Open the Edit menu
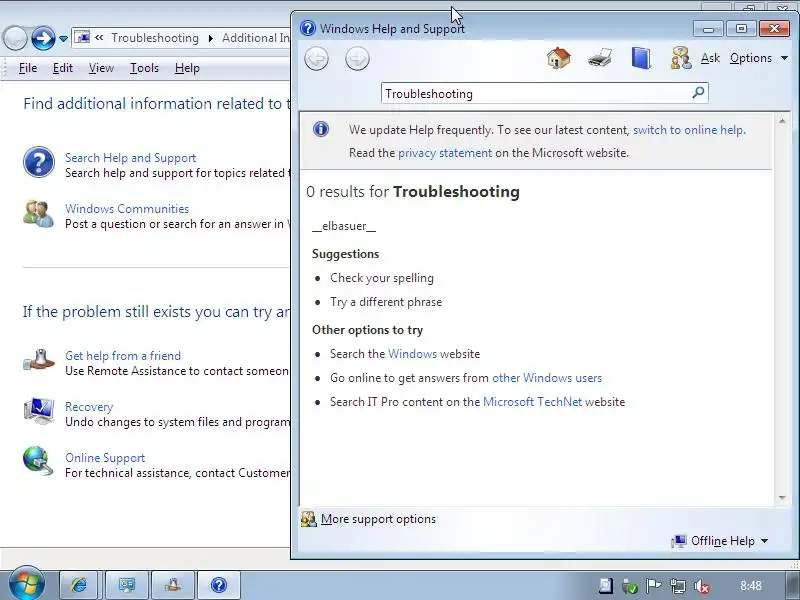 [x=63, y=68]
